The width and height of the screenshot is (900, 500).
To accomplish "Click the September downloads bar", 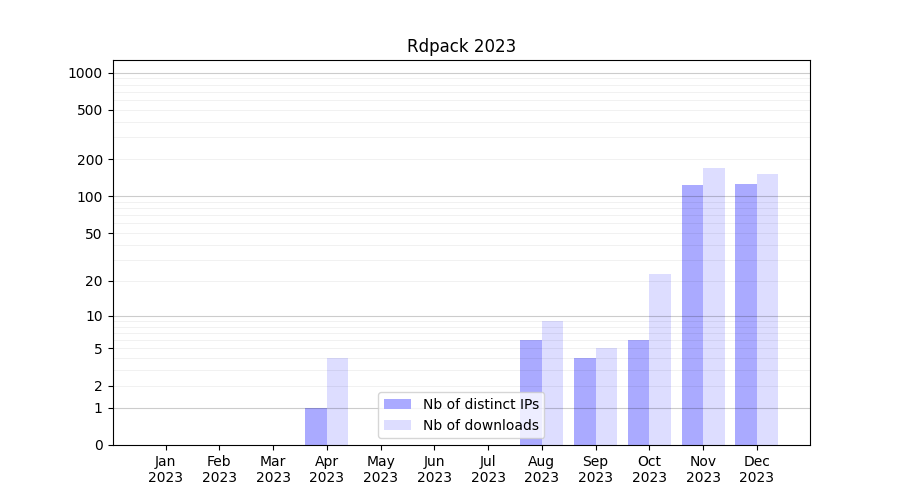I will pos(606,397).
